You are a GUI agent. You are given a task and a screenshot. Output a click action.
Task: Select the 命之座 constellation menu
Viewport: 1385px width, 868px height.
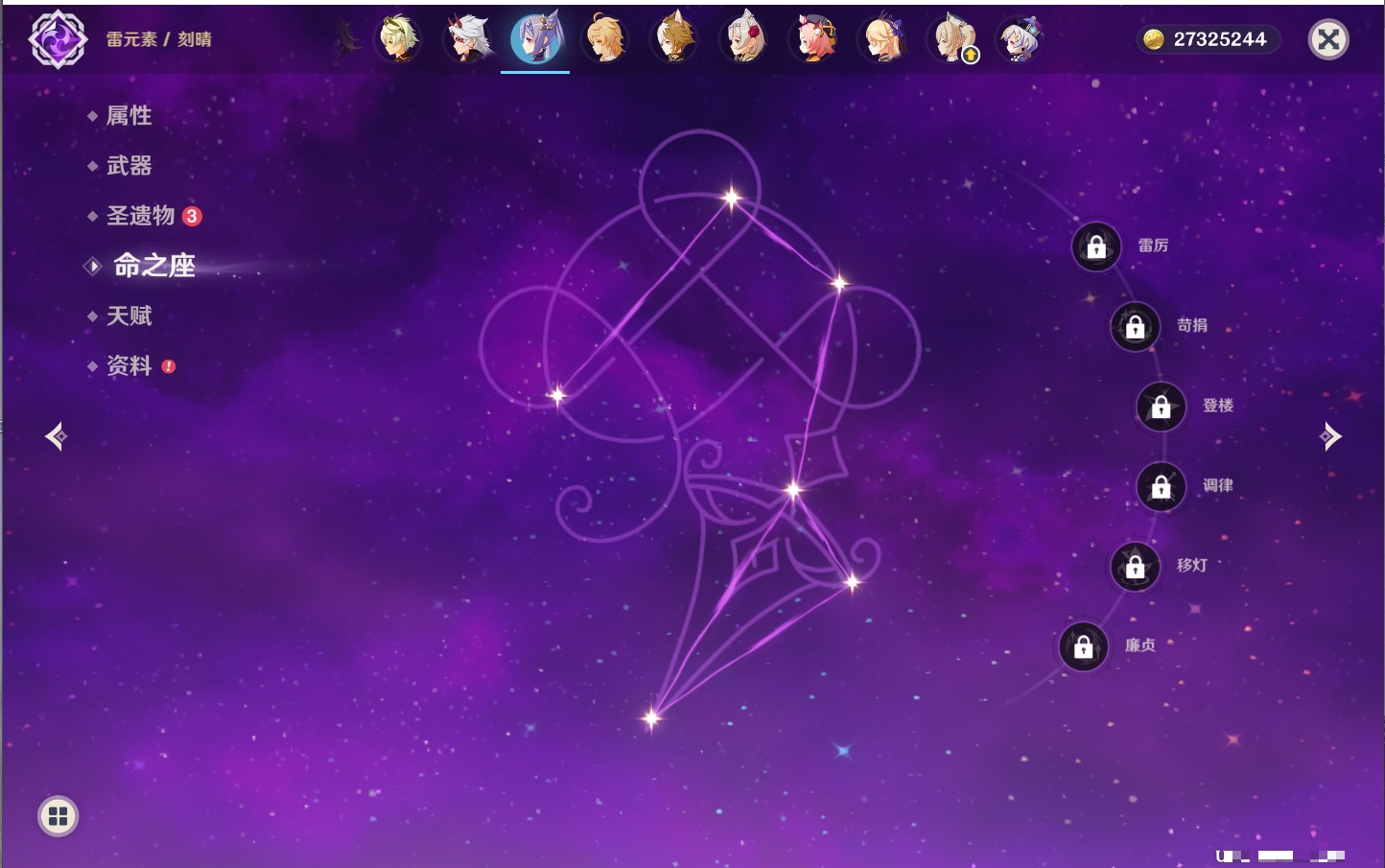[154, 266]
